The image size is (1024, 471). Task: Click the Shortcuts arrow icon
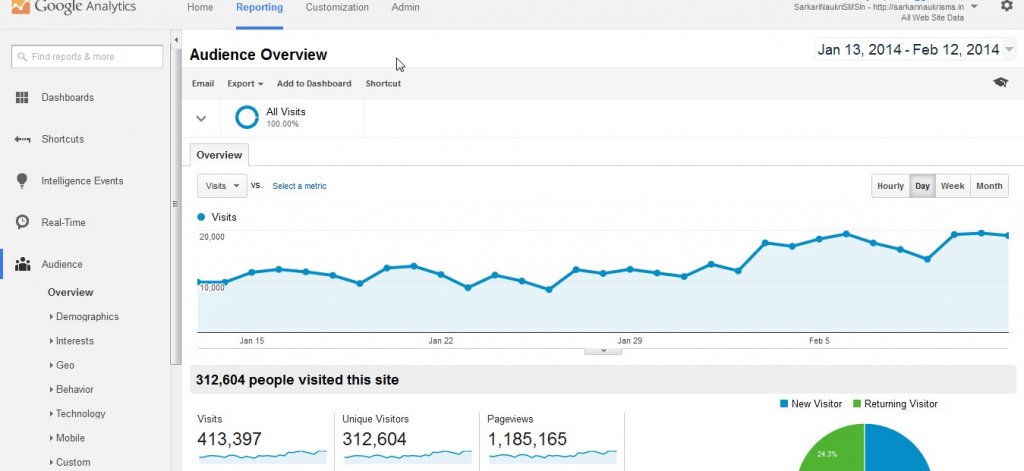[x=22, y=139]
